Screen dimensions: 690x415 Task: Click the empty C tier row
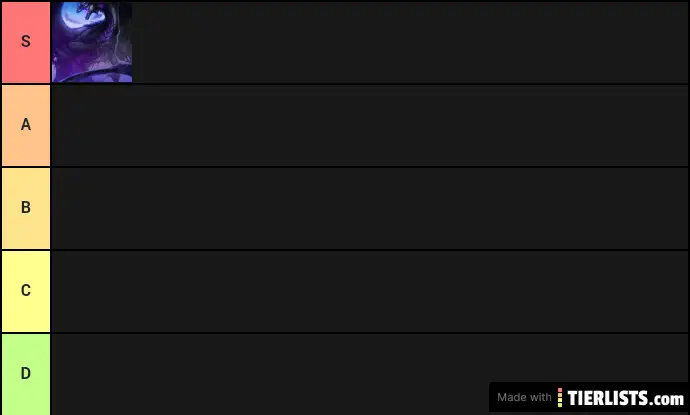click(369, 291)
